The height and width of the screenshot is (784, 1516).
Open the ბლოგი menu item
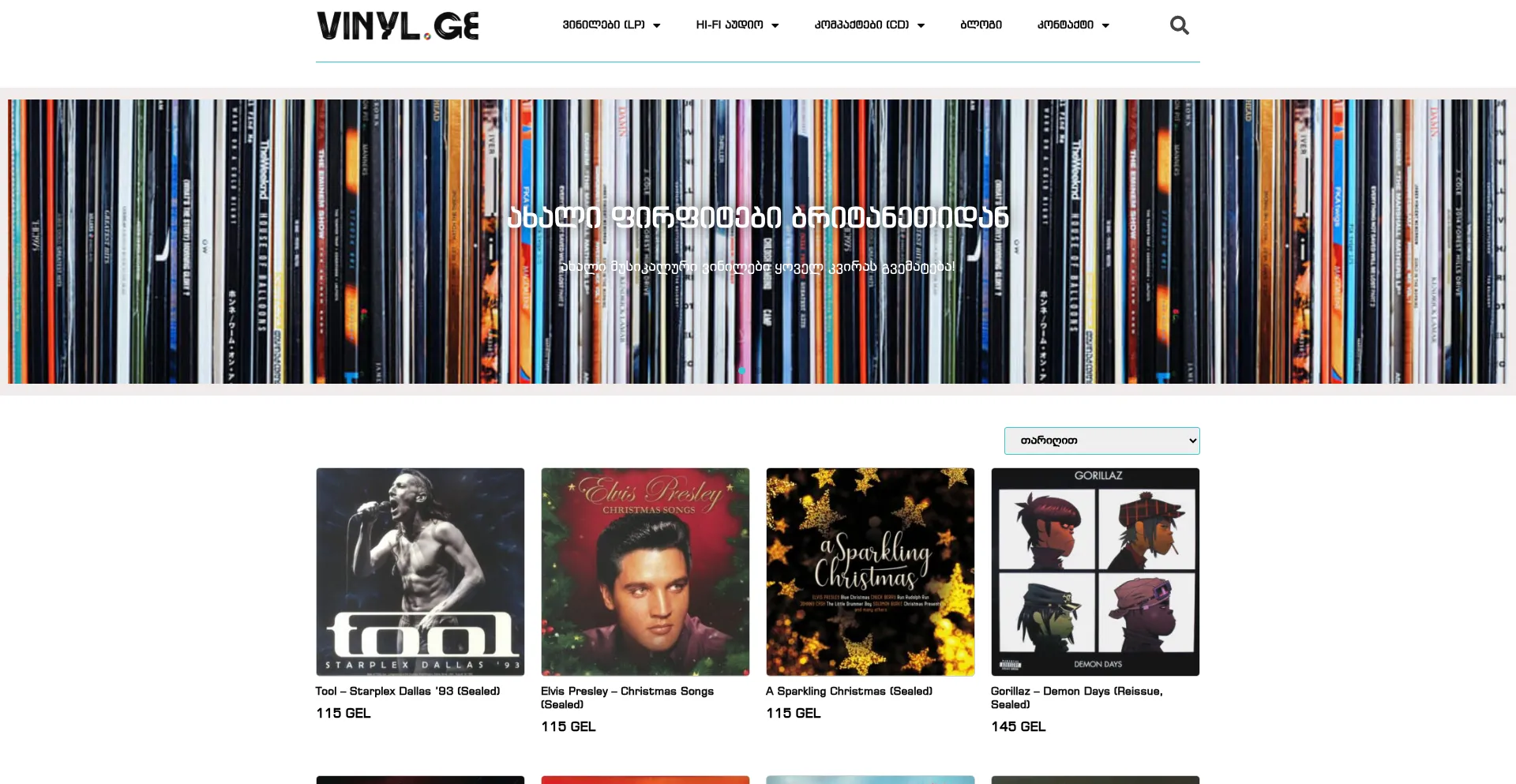coord(981,24)
